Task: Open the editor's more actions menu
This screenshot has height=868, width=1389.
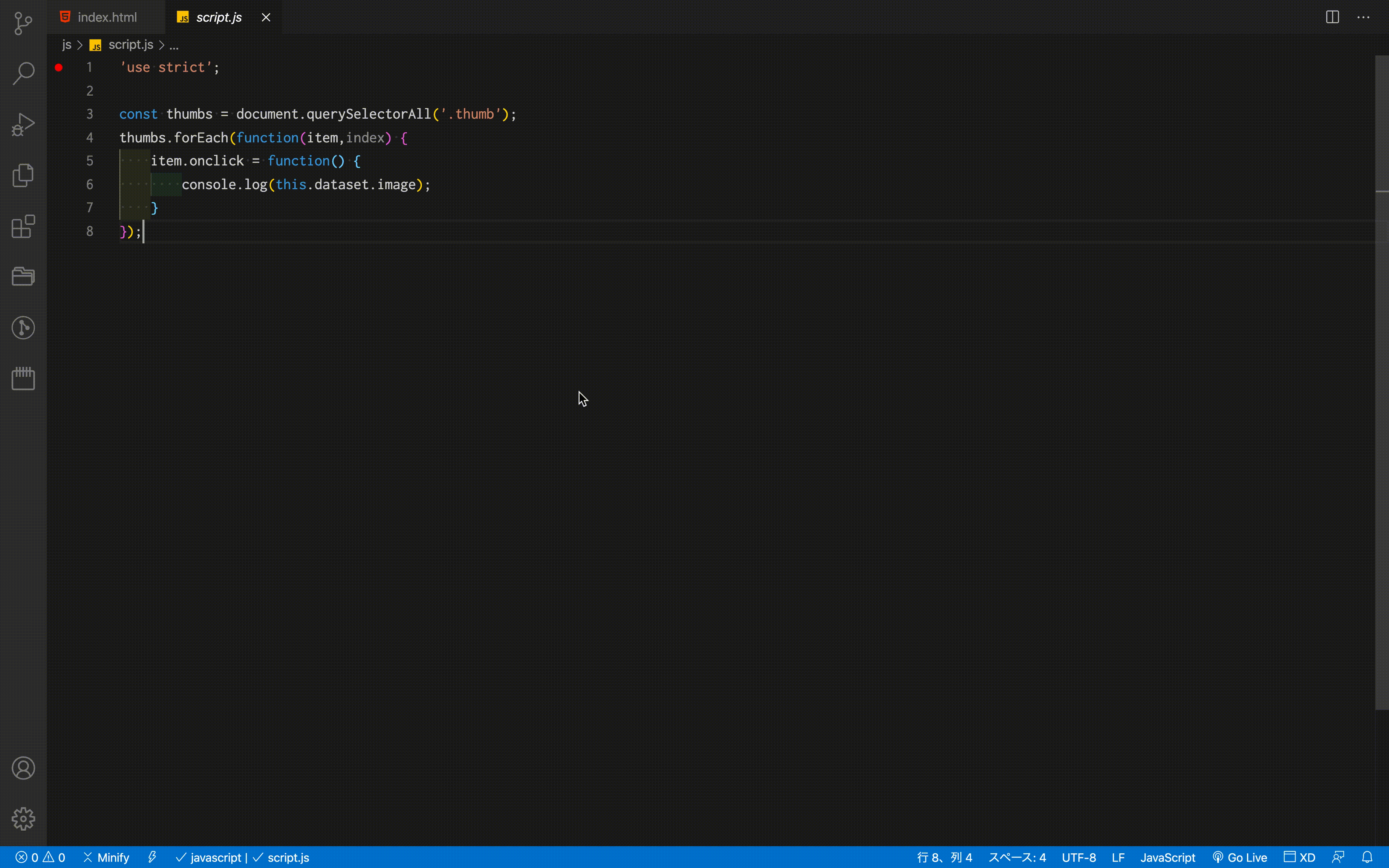Action: pos(1364,17)
